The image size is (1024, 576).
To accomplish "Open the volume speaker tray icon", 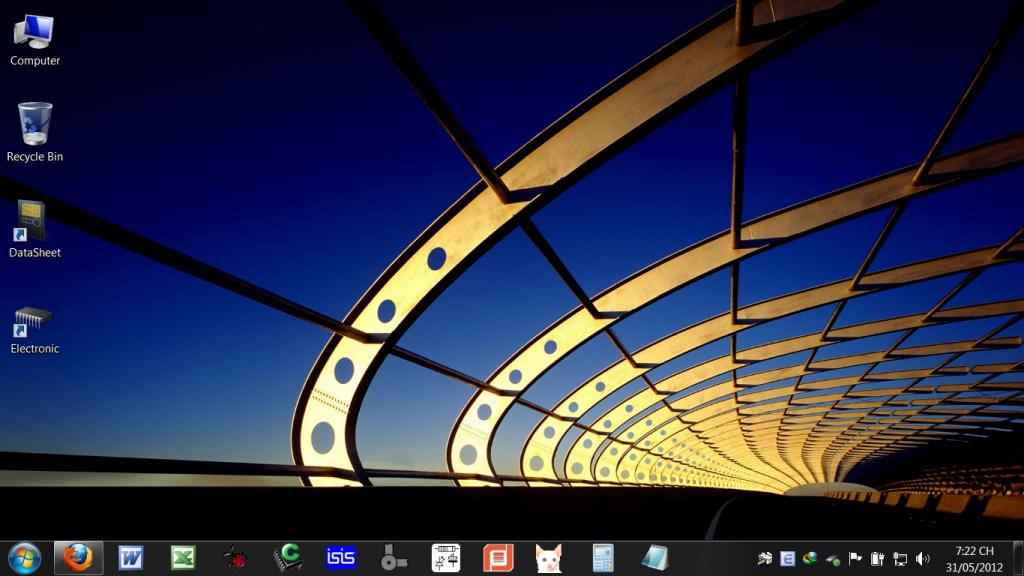I will click(923, 558).
